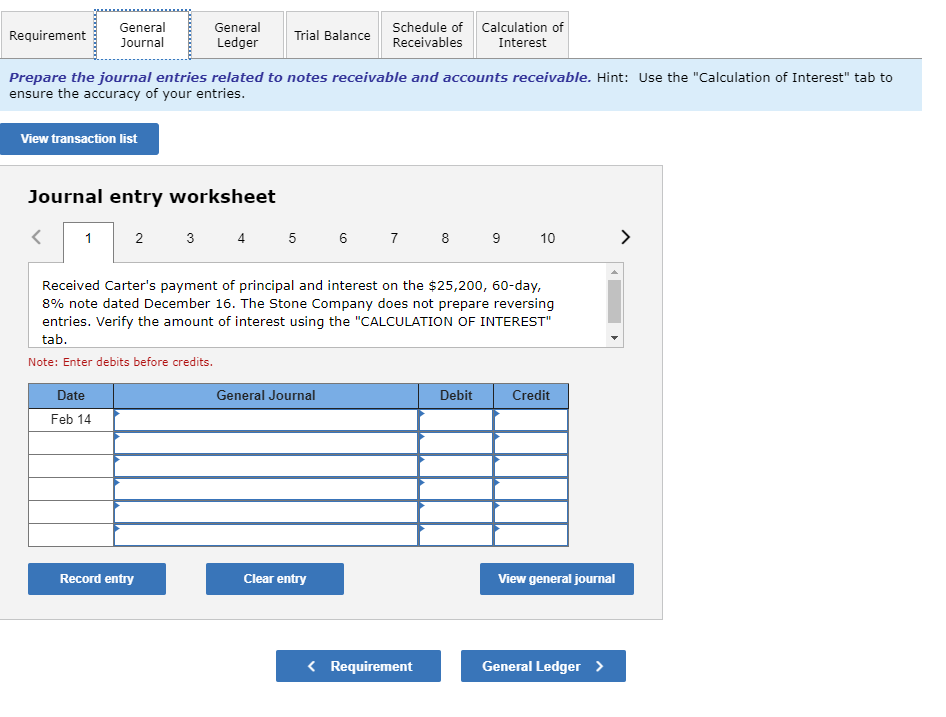The width and height of the screenshot is (946, 717).
Task: Click Debit cell in third journal row
Action: [x=456, y=466]
